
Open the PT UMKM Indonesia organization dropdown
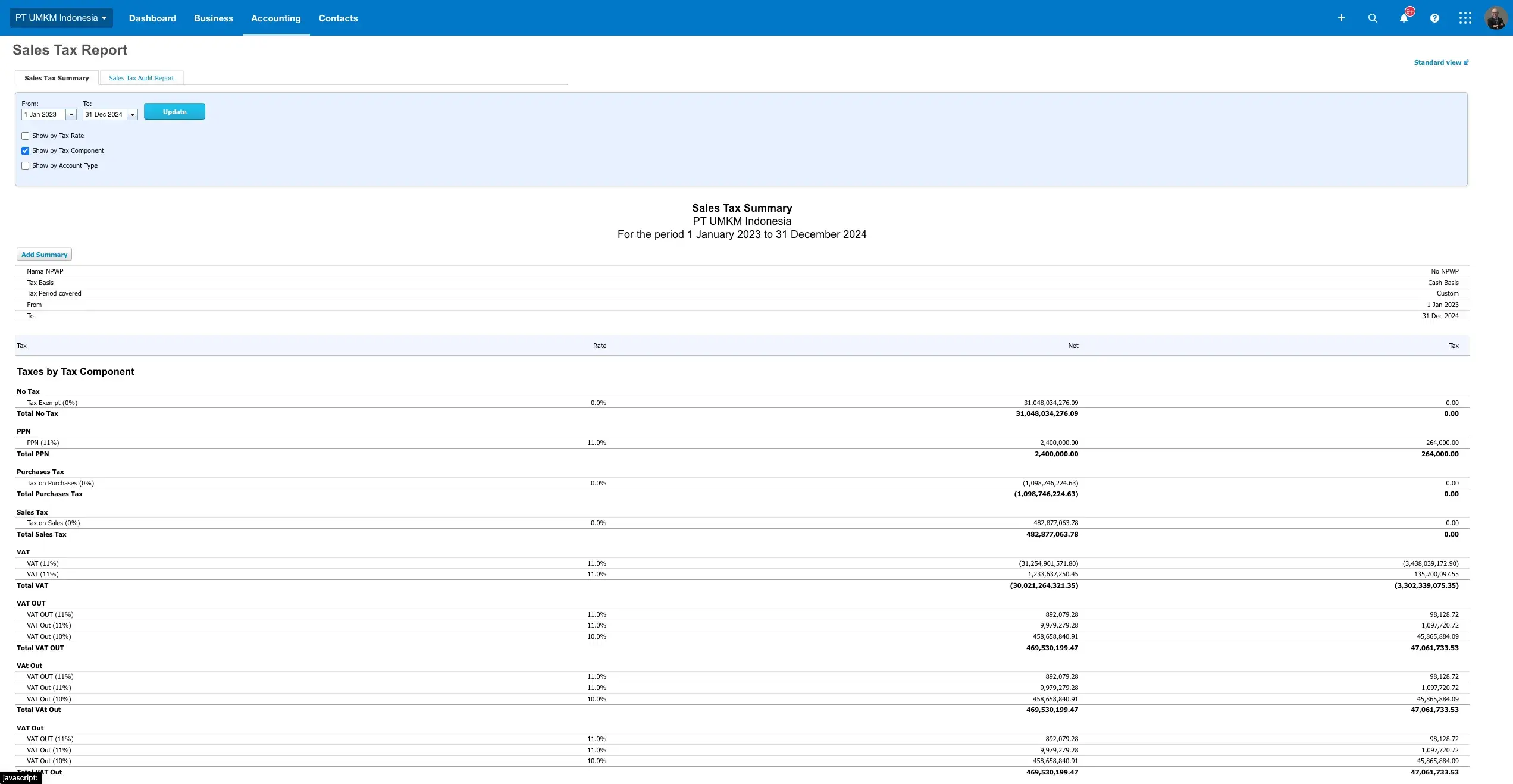[60, 18]
